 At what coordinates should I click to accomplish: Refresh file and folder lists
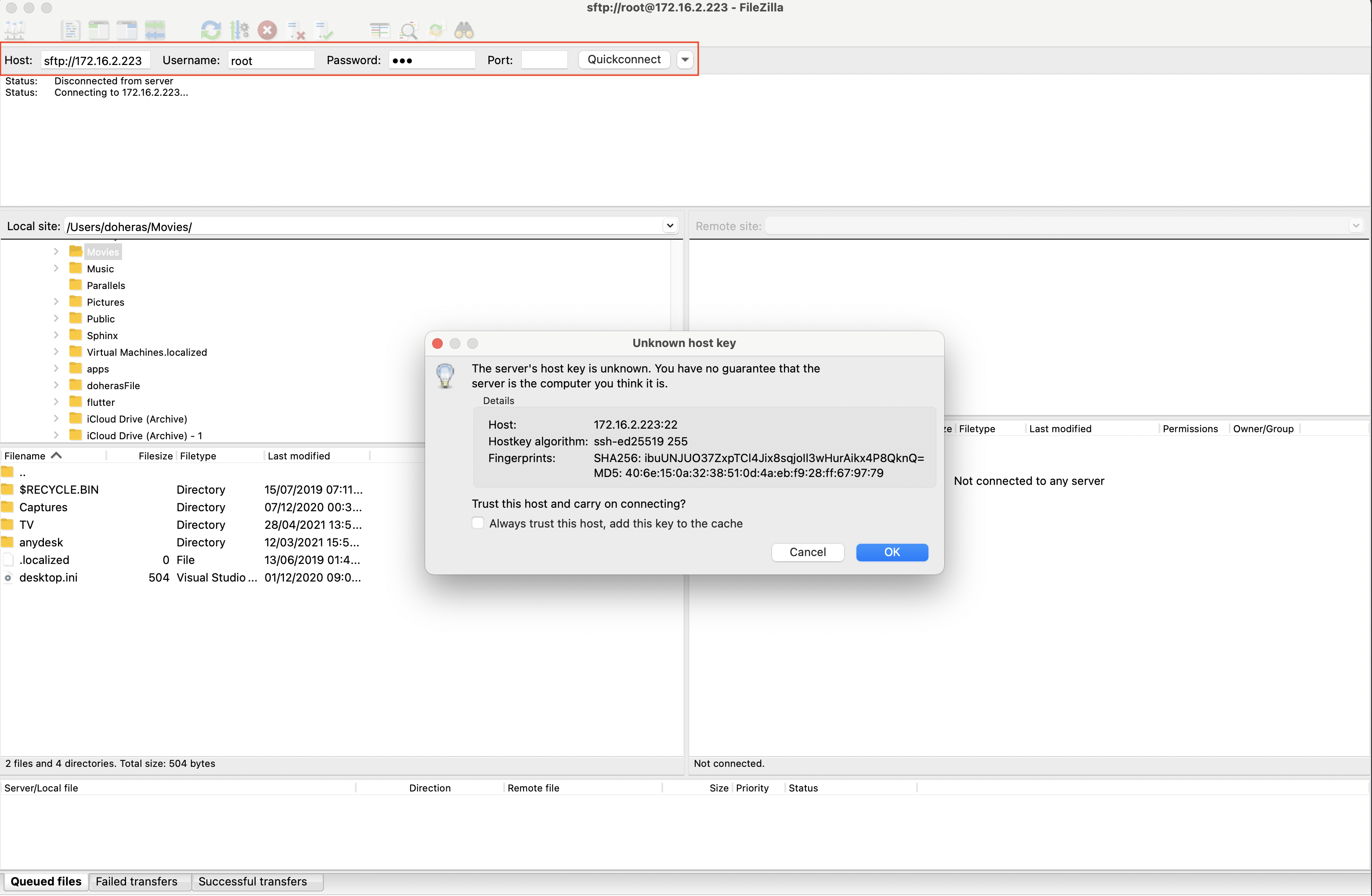click(x=211, y=30)
